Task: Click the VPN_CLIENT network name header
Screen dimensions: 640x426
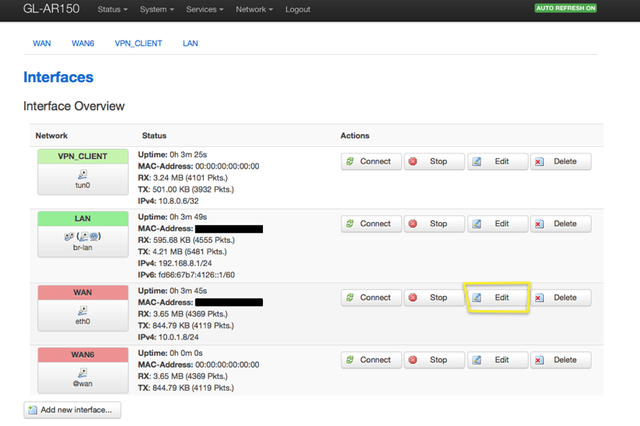Action: (x=83, y=157)
